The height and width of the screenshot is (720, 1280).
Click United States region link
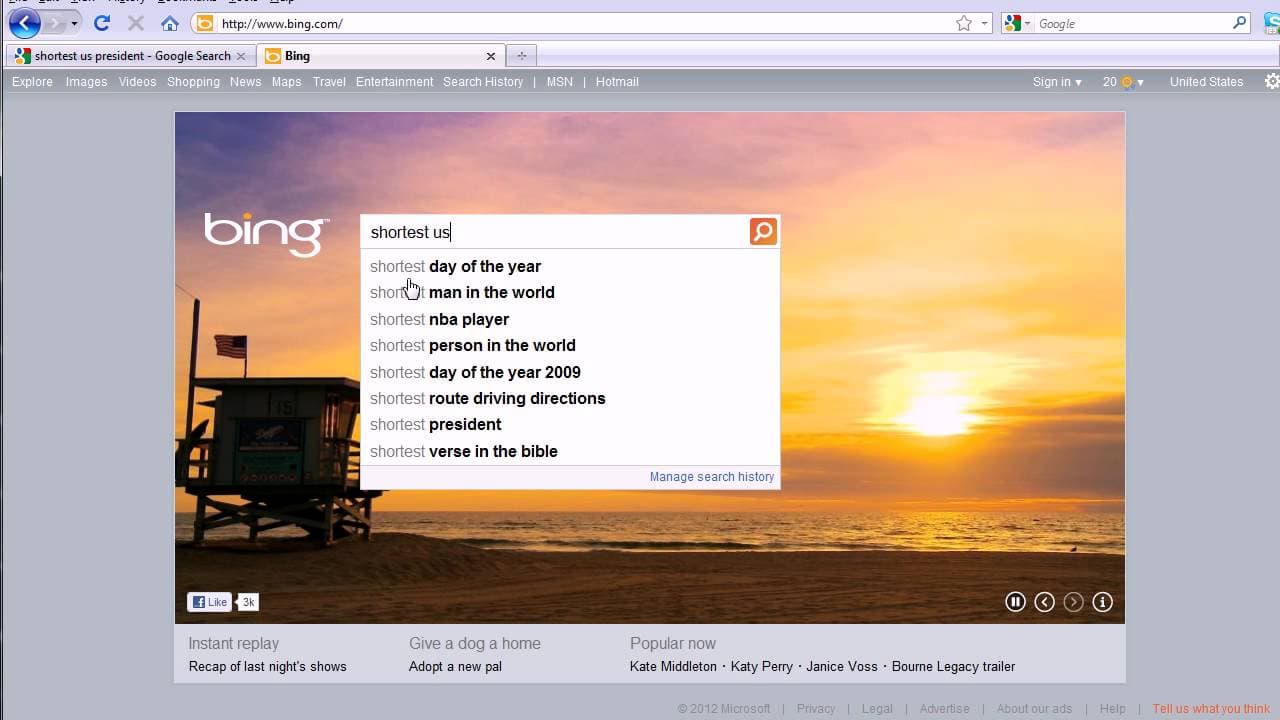click(x=1206, y=82)
